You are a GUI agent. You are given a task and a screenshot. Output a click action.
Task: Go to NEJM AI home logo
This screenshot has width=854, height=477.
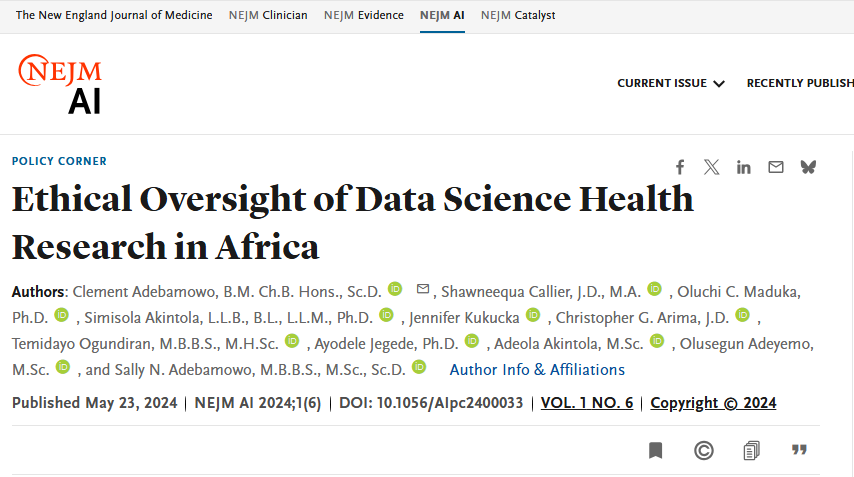[x=60, y=84]
